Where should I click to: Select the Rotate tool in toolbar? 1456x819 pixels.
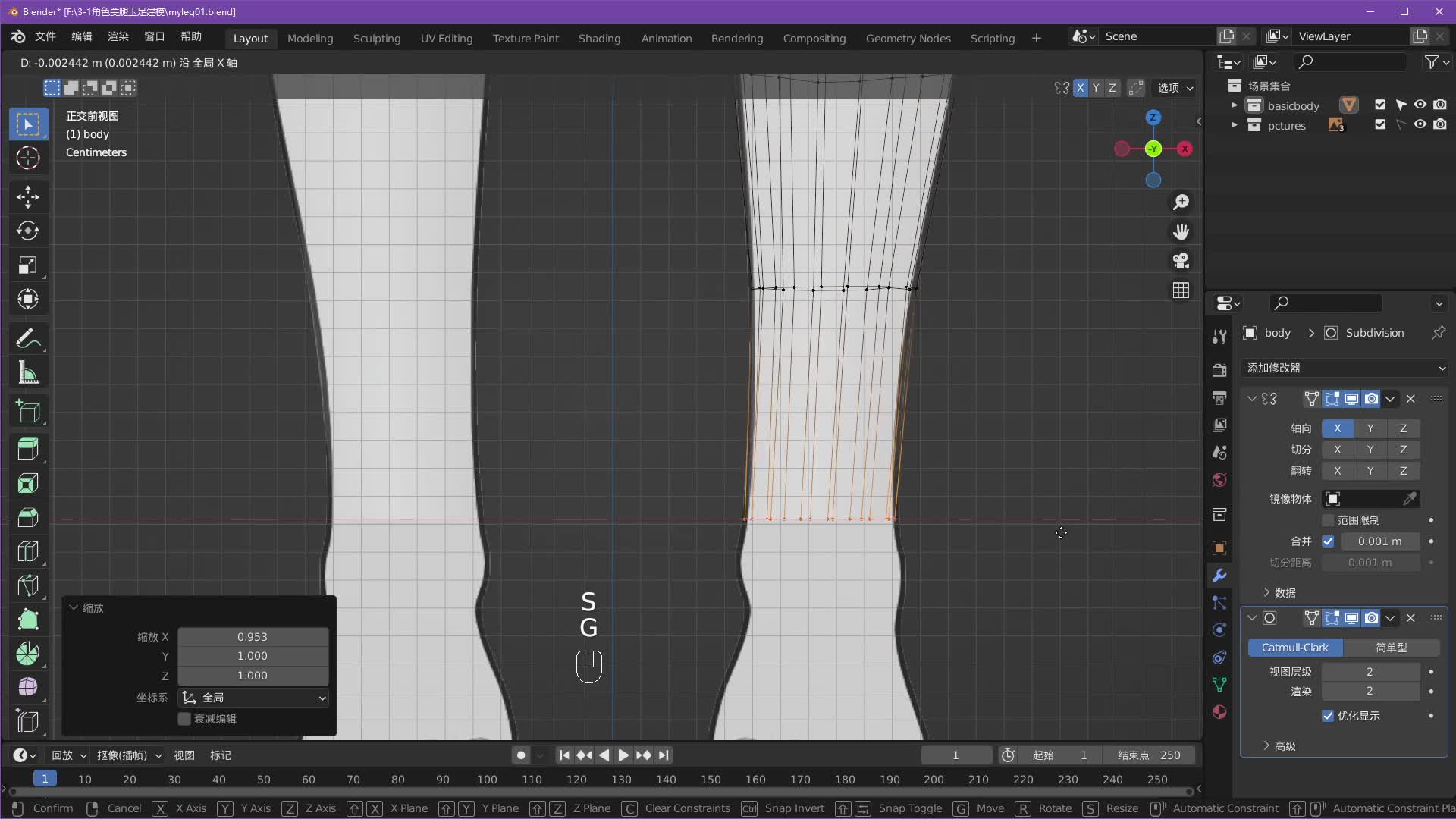click(28, 231)
